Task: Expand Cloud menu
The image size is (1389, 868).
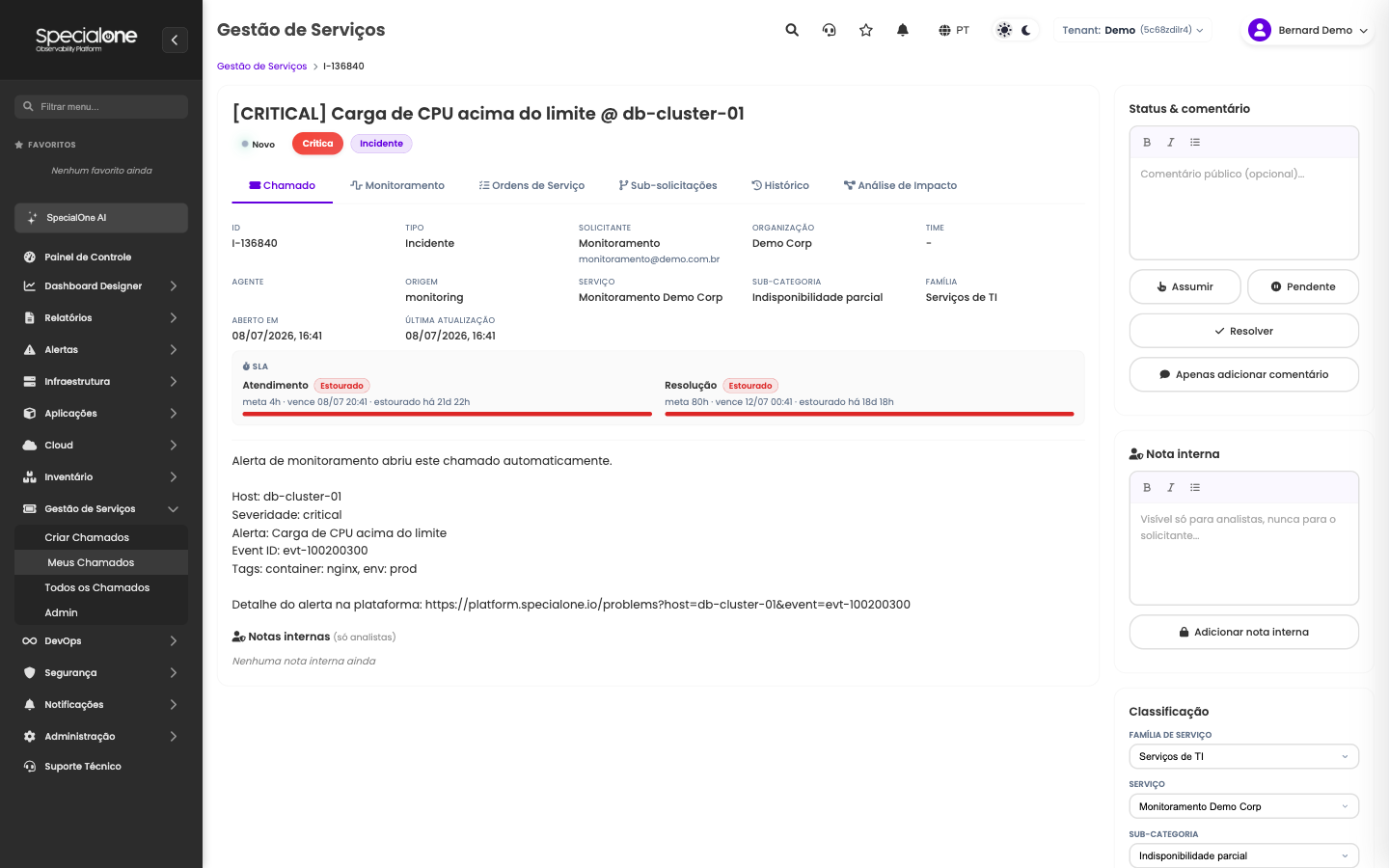Action: 101,445
